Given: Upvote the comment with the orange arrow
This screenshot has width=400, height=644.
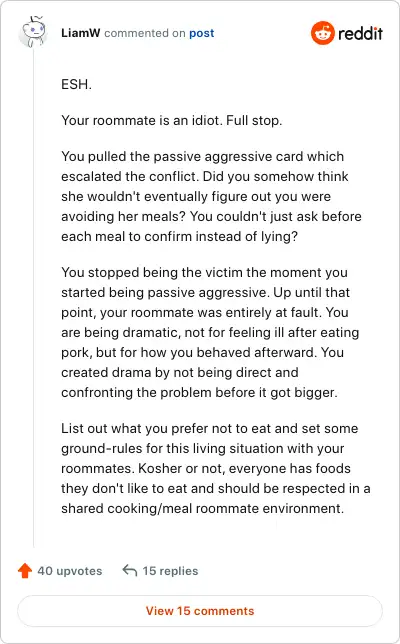Looking at the screenshot, I should coord(25,570).
